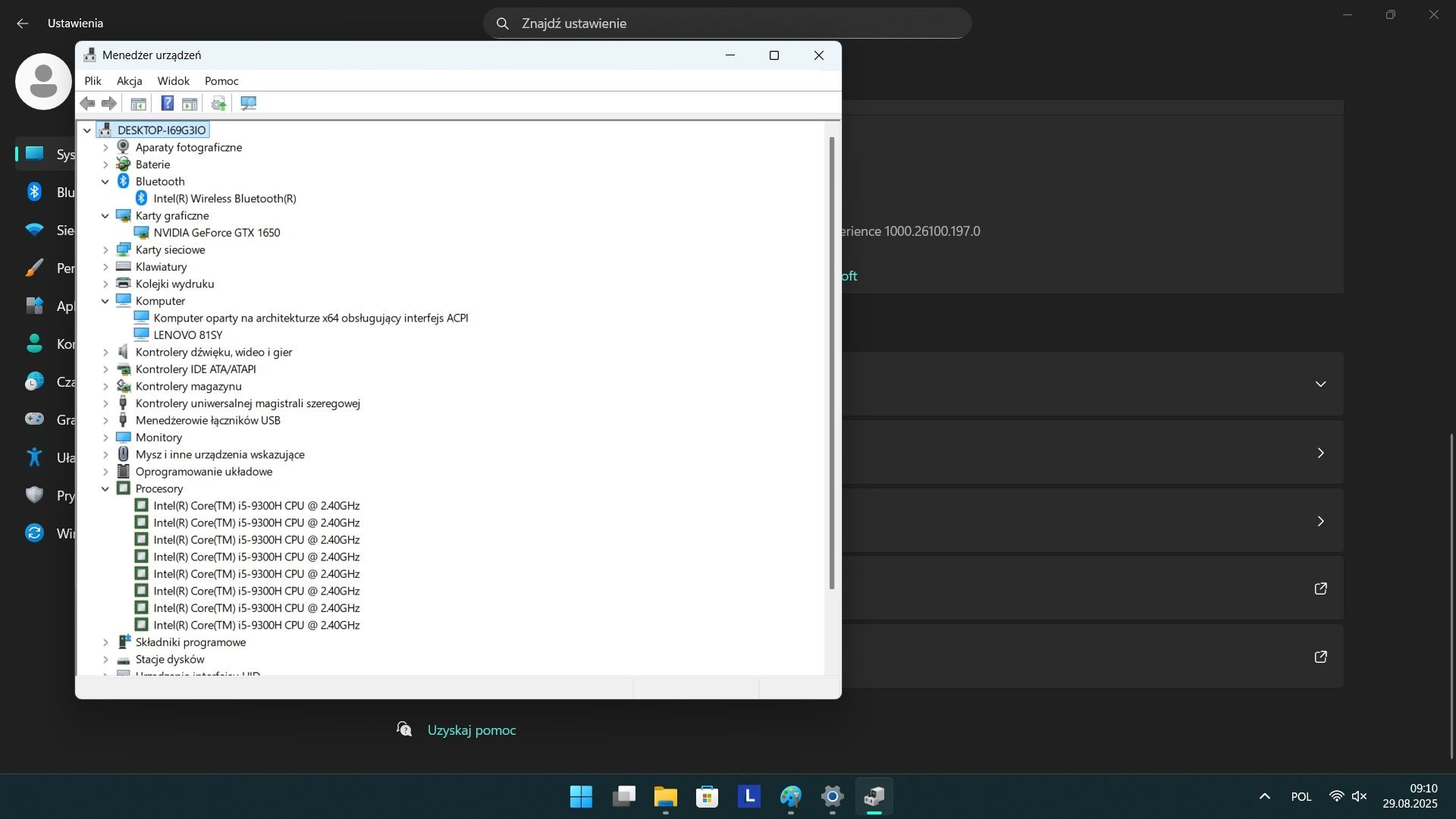Viewport: 1456px width, 819px height.
Task: Open Task View on the taskbar
Action: pyautogui.click(x=623, y=796)
